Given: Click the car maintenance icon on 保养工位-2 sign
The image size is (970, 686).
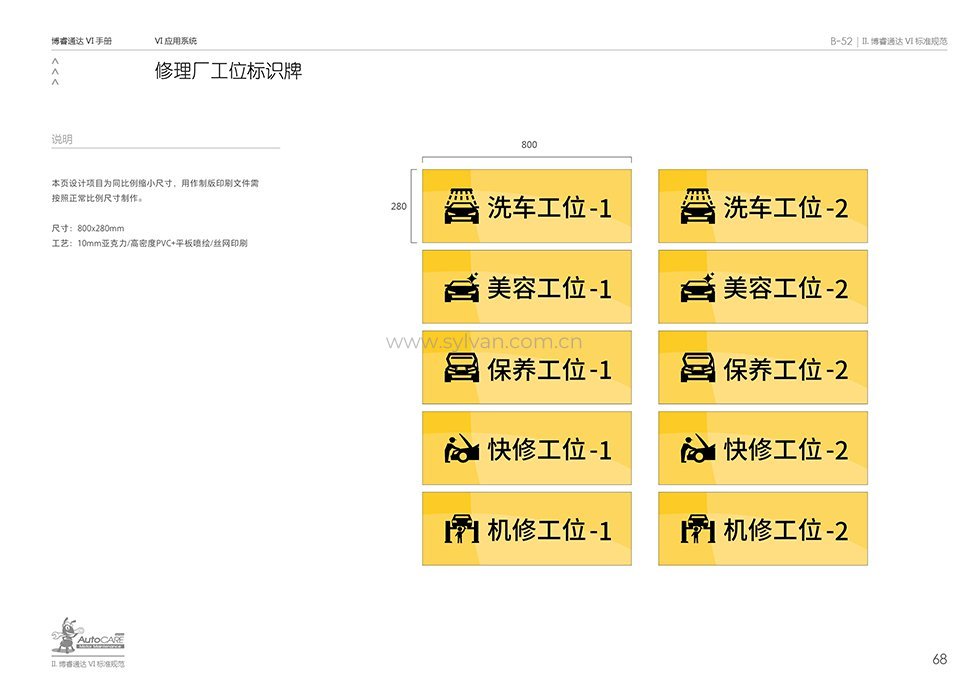Looking at the screenshot, I should (x=698, y=368).
